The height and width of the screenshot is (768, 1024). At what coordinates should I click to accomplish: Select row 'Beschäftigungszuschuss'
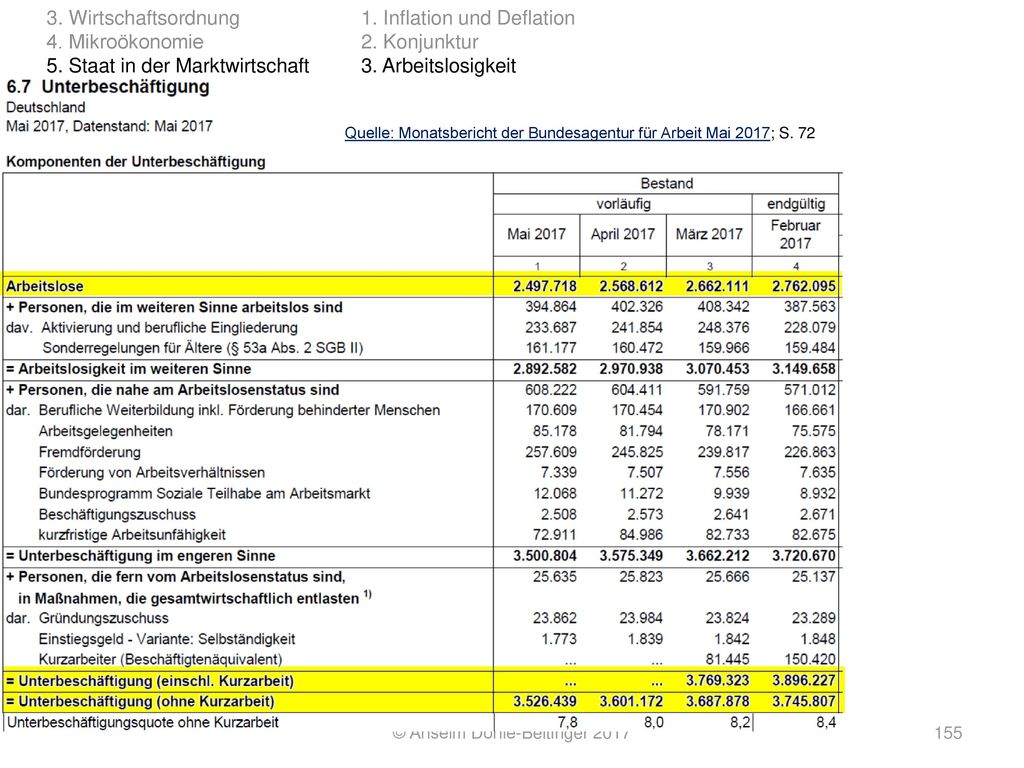pos(117,515)
